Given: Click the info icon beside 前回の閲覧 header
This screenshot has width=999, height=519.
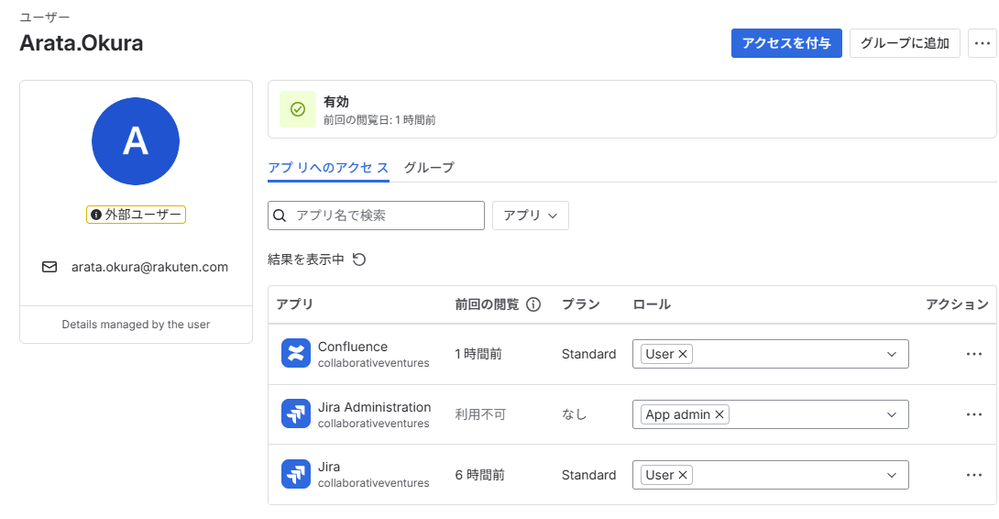Looking at the screenshot, I should (x=533, y=304).
